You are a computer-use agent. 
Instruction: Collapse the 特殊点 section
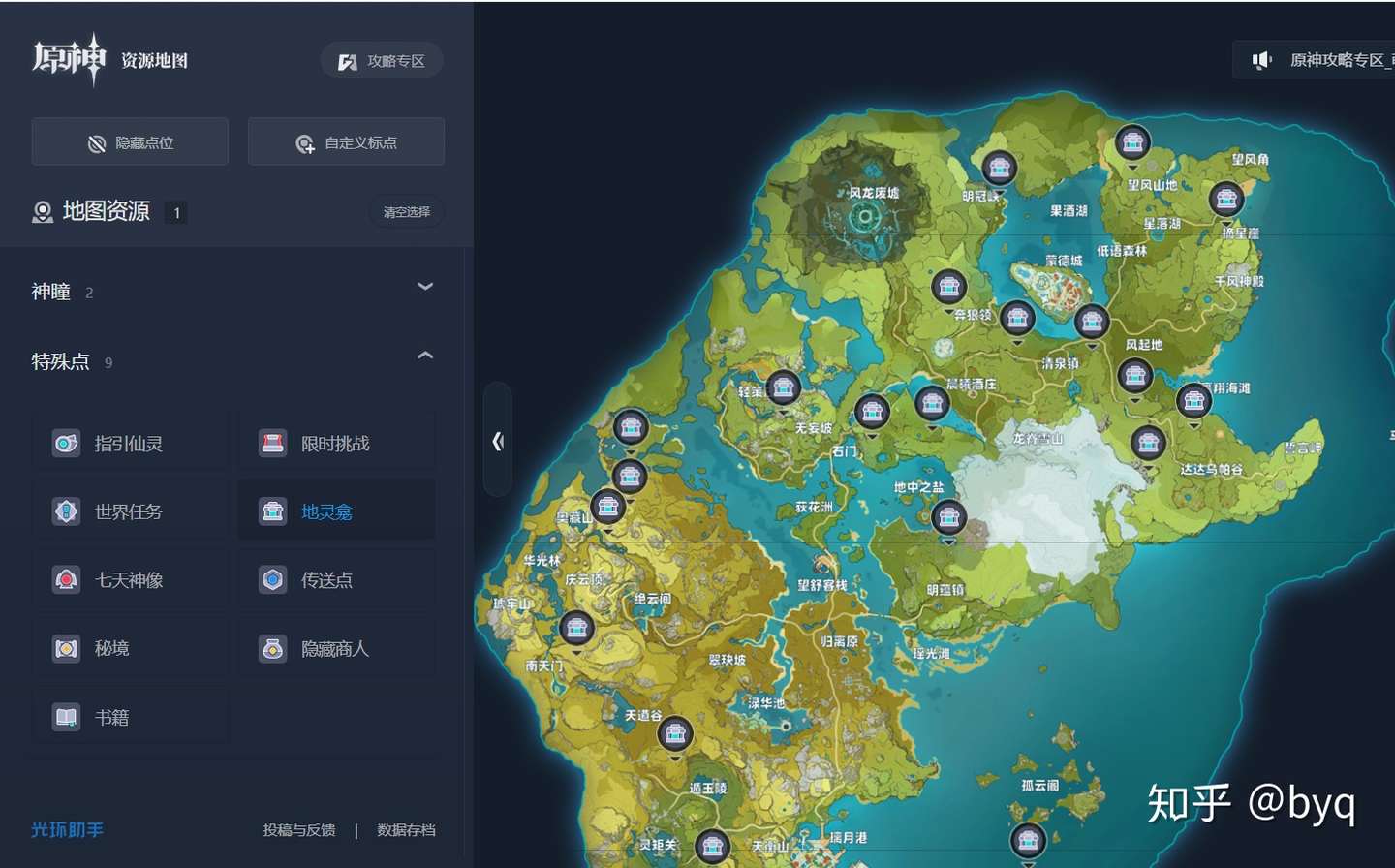tap(424, 356)
